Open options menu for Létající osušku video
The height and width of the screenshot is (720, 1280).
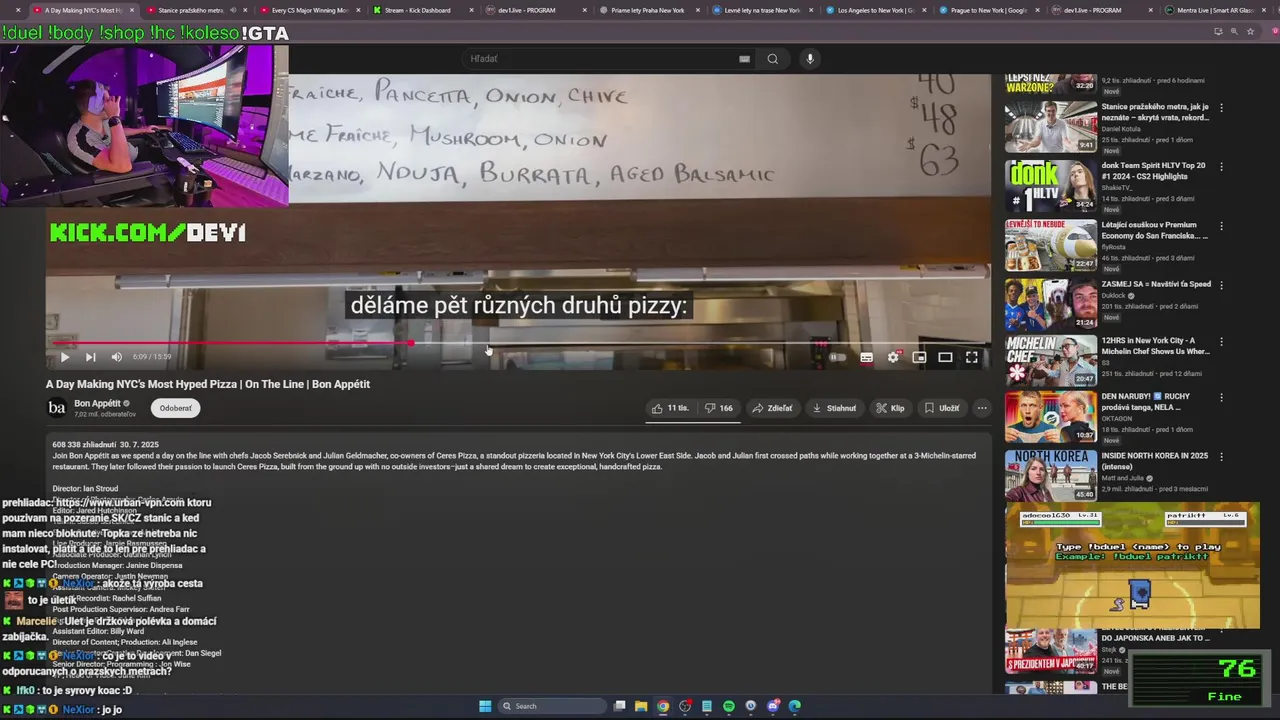click(1221, 226)
